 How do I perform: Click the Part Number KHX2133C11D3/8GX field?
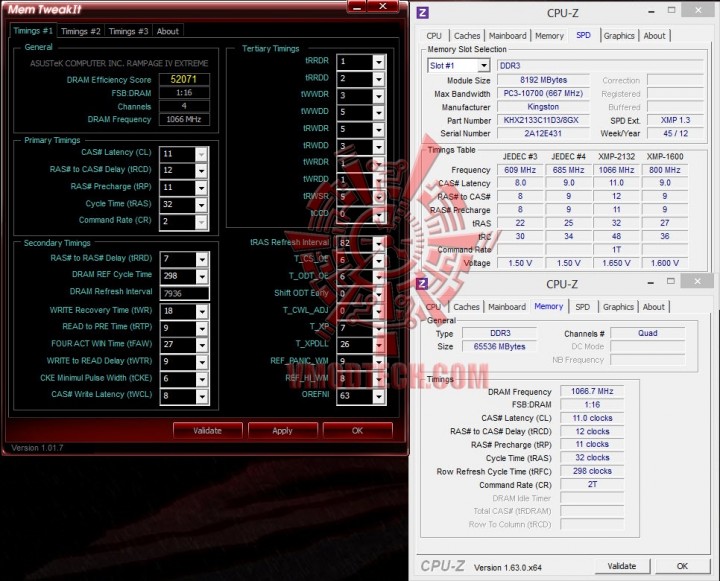tap(543, 120)
